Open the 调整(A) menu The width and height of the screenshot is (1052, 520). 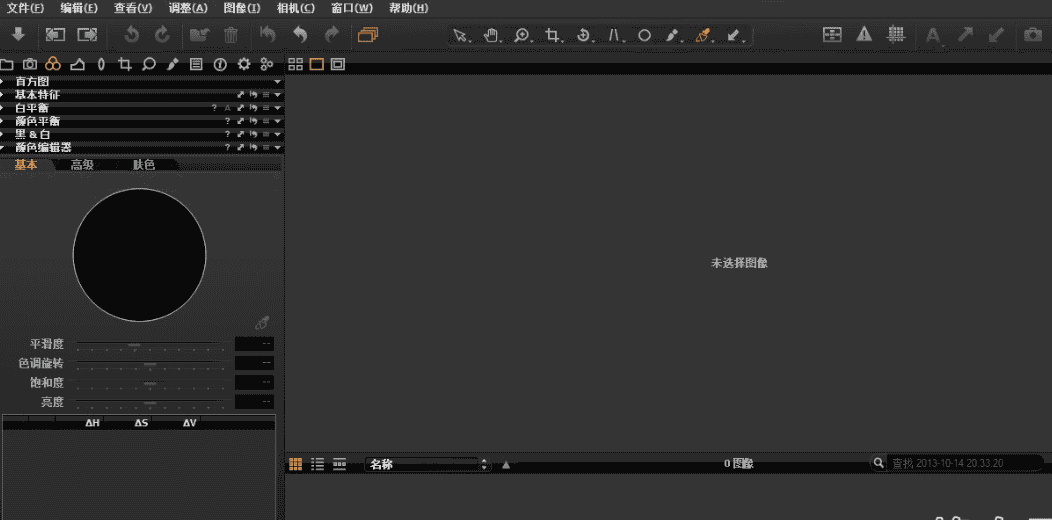click(188, 8)
